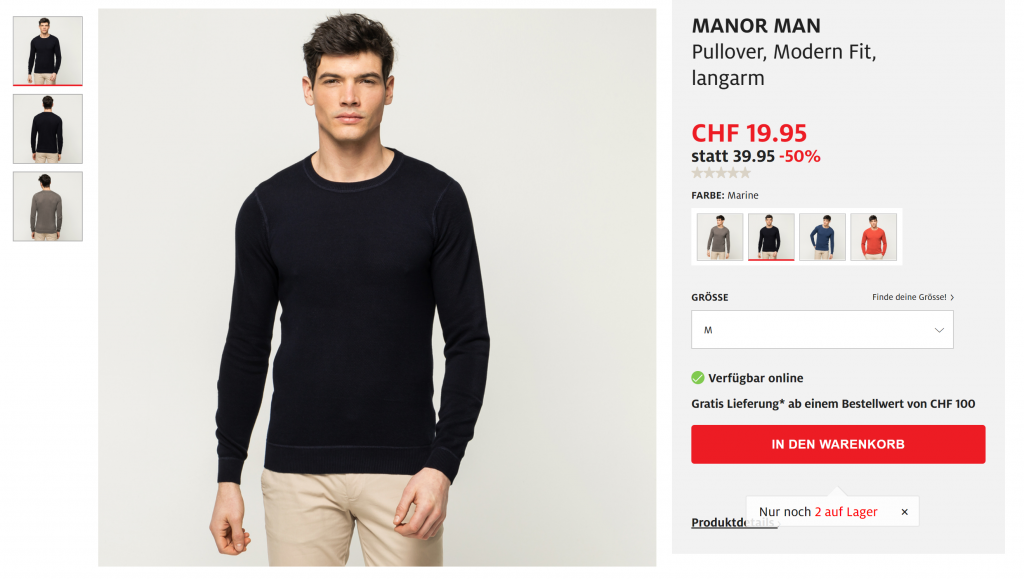Show the front-view thumbnail image
The image size is (1024, 579).
coord(48,51)
